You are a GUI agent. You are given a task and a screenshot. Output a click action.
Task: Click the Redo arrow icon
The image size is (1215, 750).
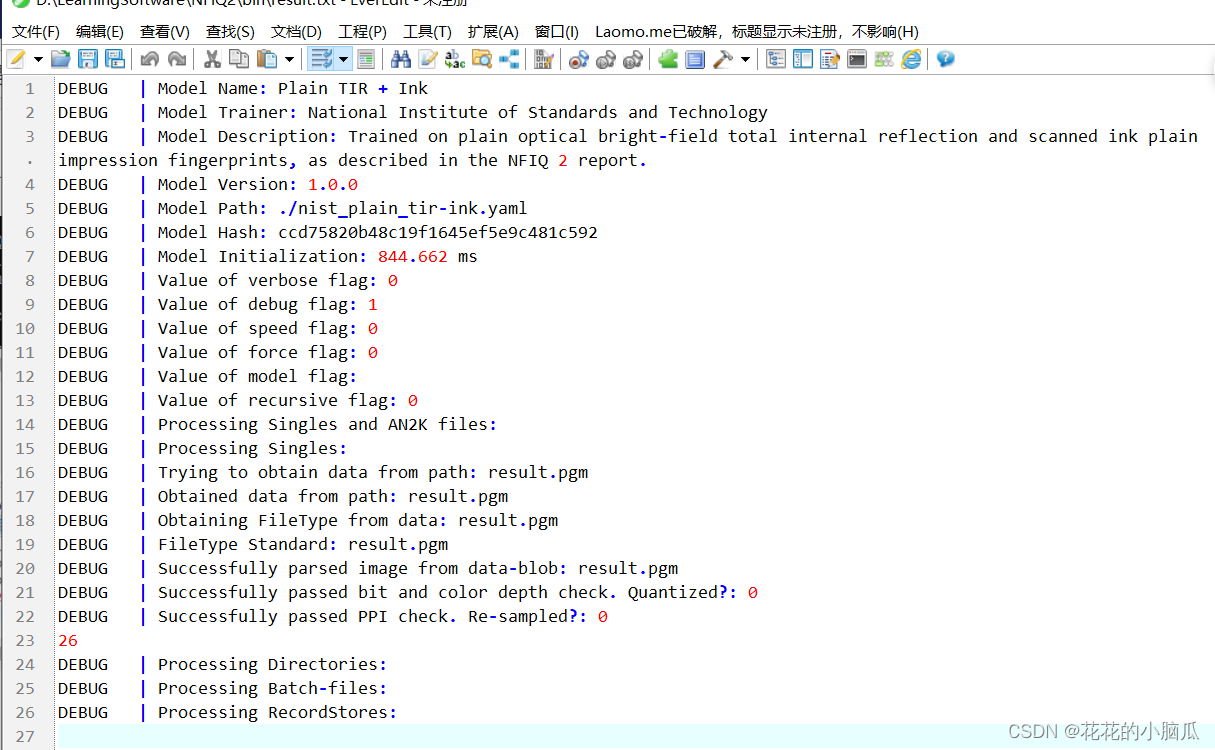pyautogui.click(x=177, y=59)
